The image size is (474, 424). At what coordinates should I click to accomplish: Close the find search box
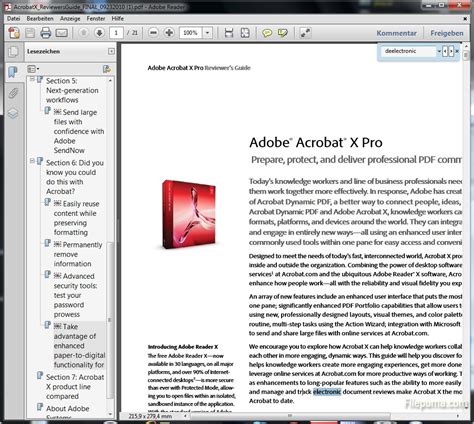pyautogui.click(x=457, y=51)
